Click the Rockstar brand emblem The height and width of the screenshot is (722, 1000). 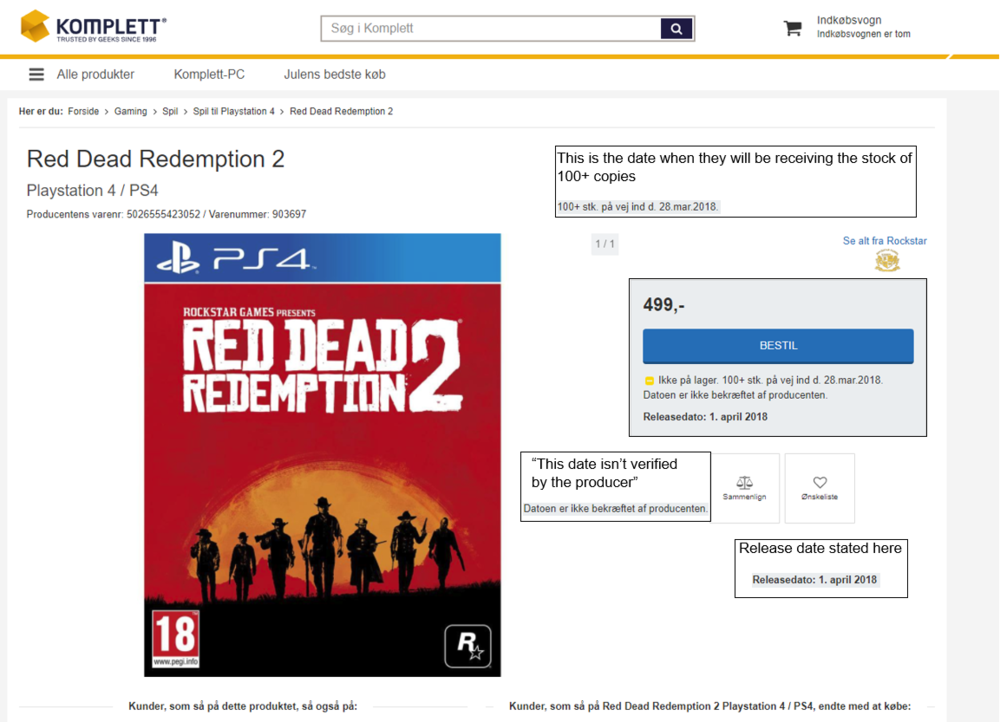pos(887,260)
